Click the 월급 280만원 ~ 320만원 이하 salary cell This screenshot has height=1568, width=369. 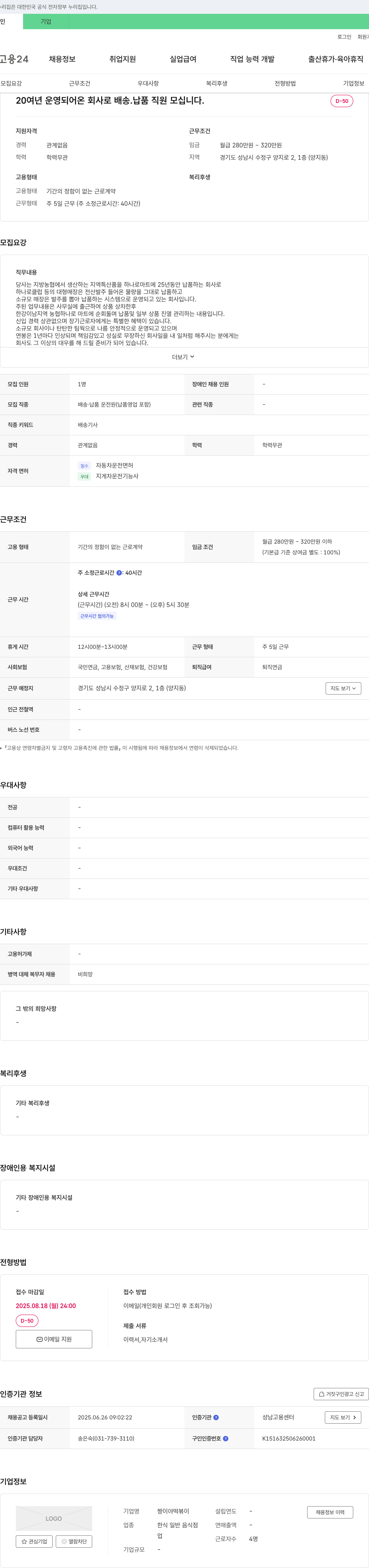(x=297, y=542)
